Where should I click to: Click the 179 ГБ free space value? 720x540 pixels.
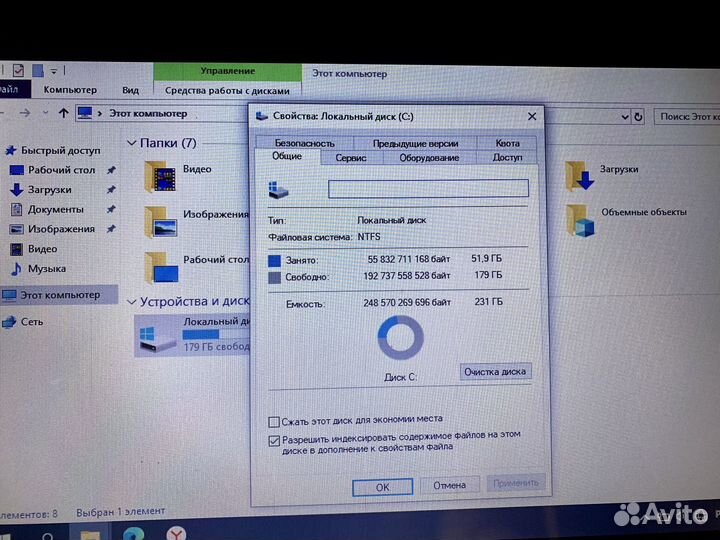click(x=489, y=275)
